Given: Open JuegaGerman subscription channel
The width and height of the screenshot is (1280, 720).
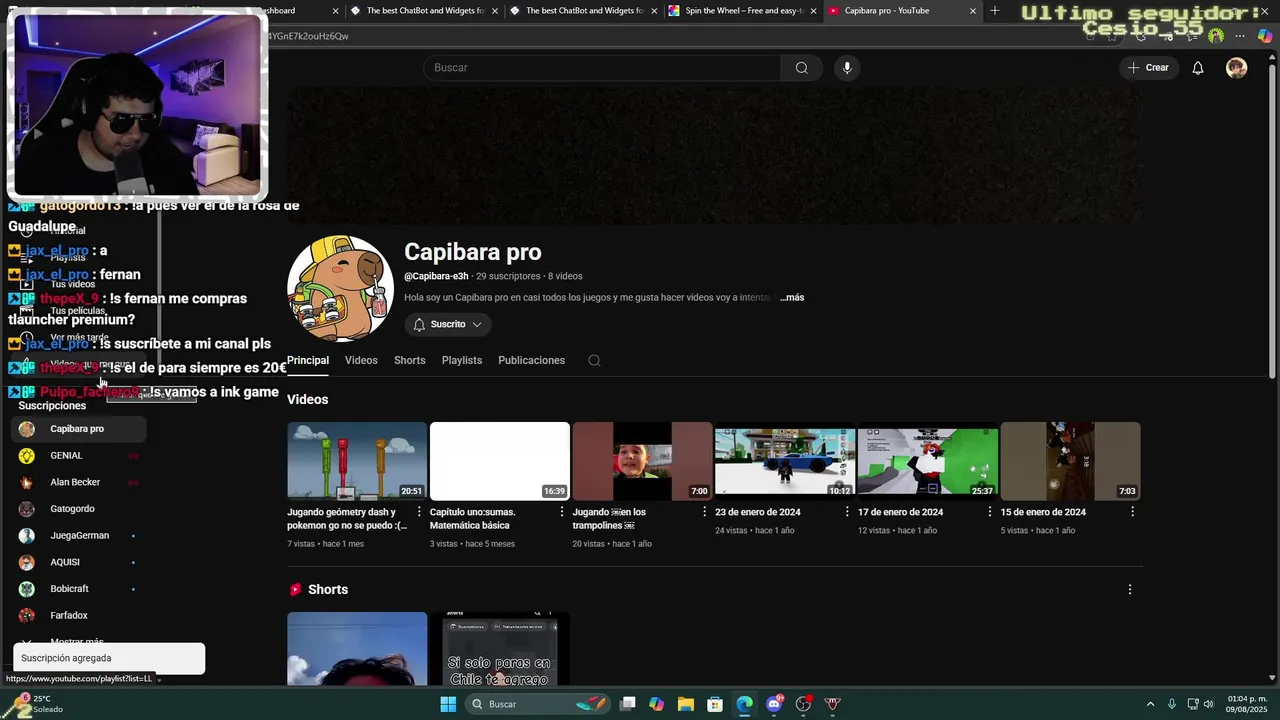Looking at the screenshot, I should coord(80,536).
